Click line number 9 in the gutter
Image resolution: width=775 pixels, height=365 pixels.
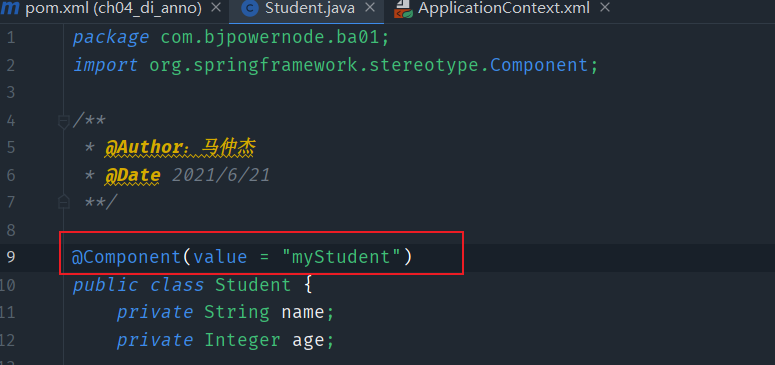click(x=11, y=257)
